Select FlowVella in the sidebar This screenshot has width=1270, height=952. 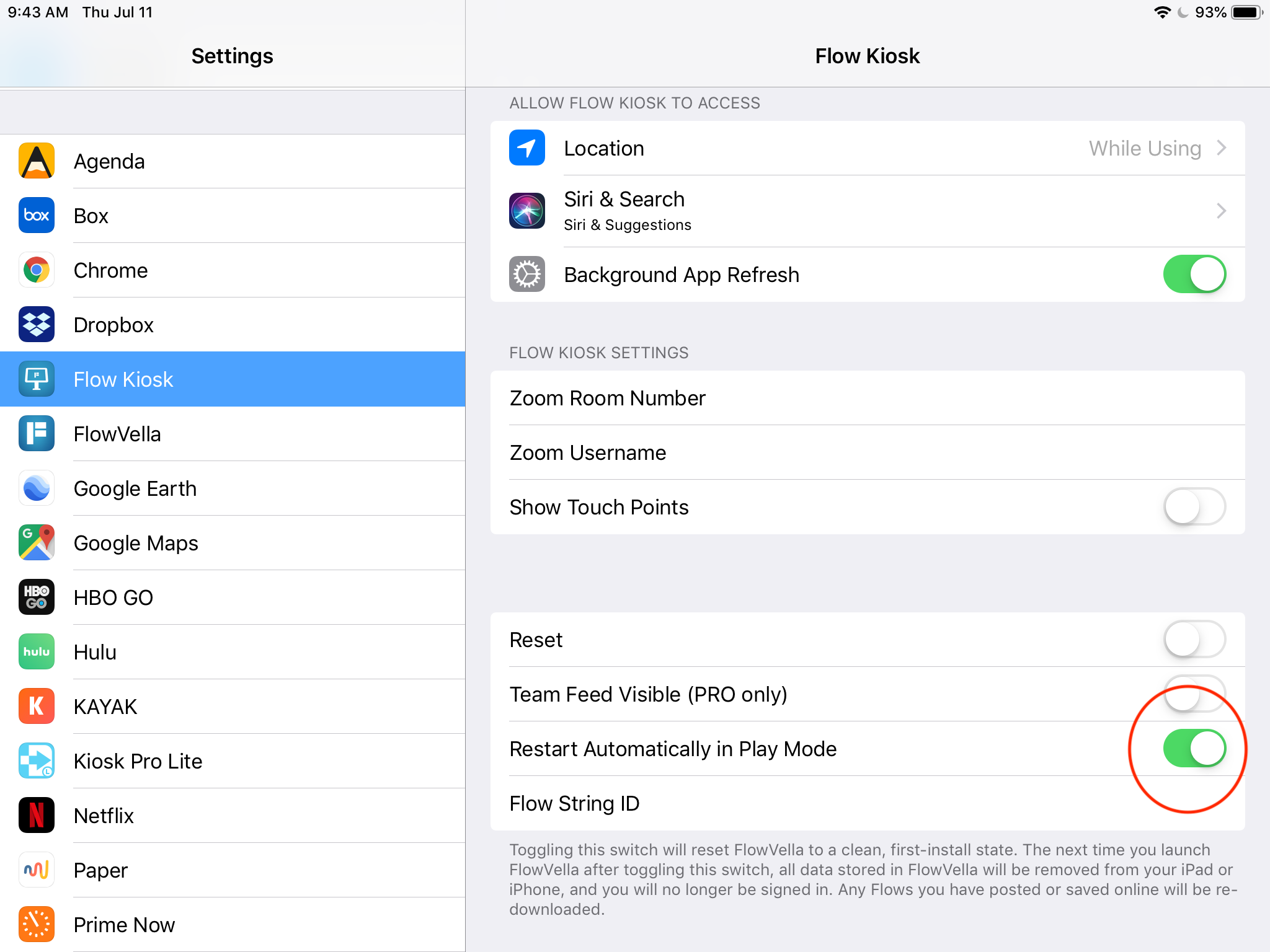point(233,434)
